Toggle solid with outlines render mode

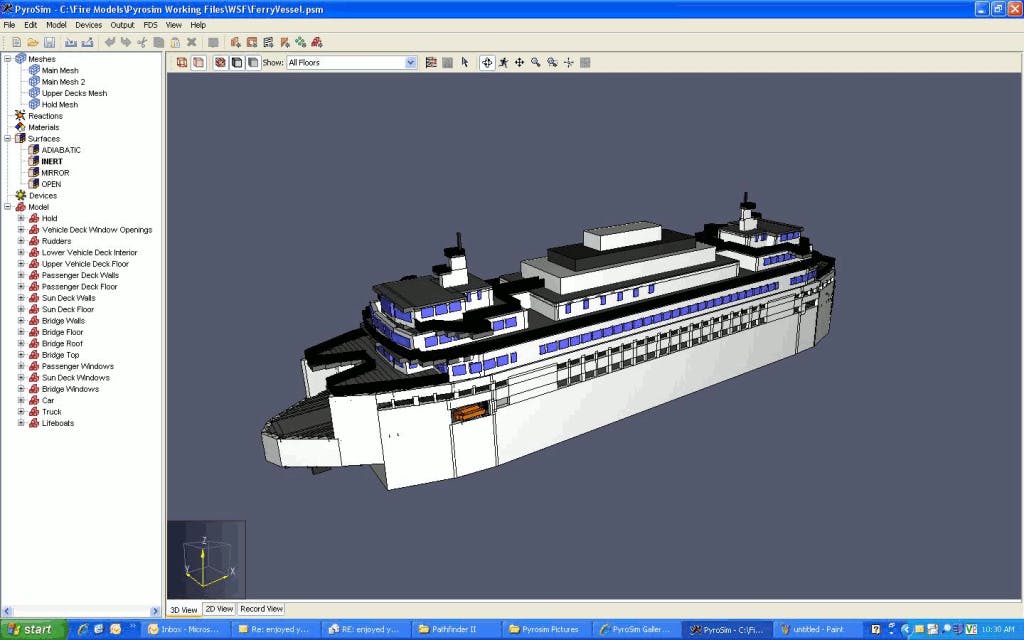tap(236, 62)
